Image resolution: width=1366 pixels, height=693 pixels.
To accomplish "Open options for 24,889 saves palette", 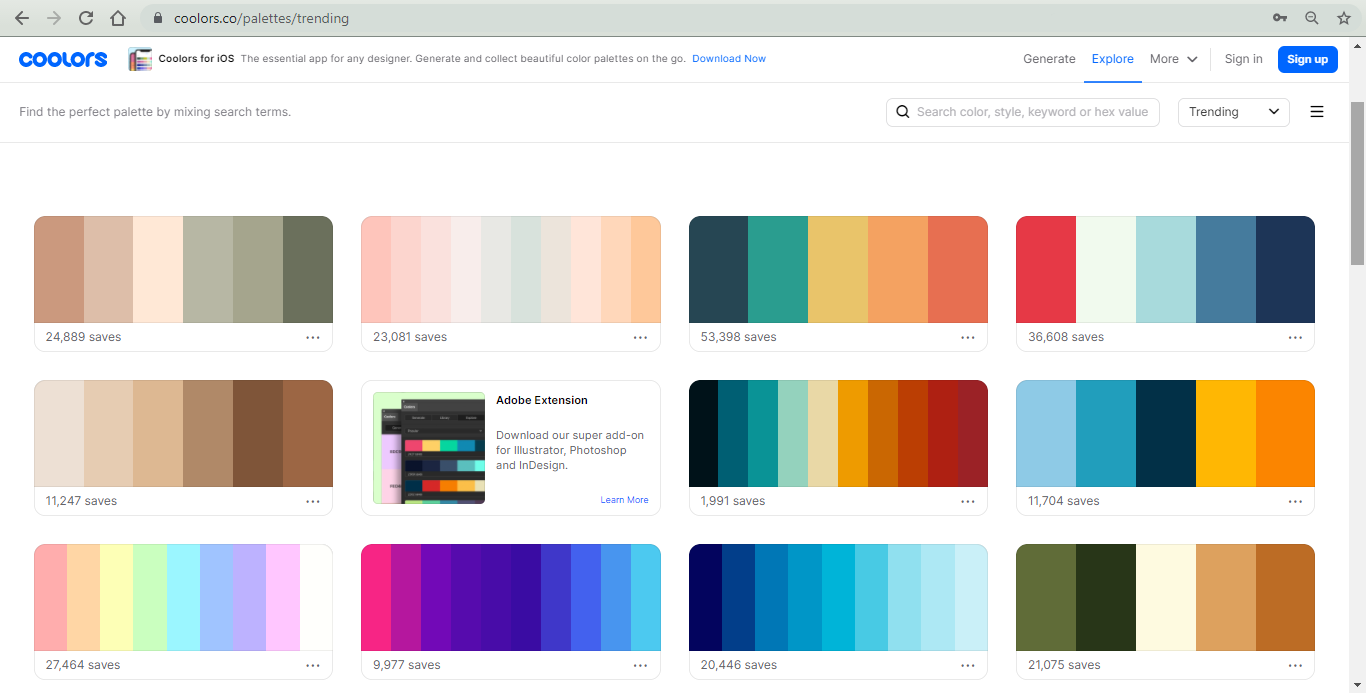I will (313, 337).
